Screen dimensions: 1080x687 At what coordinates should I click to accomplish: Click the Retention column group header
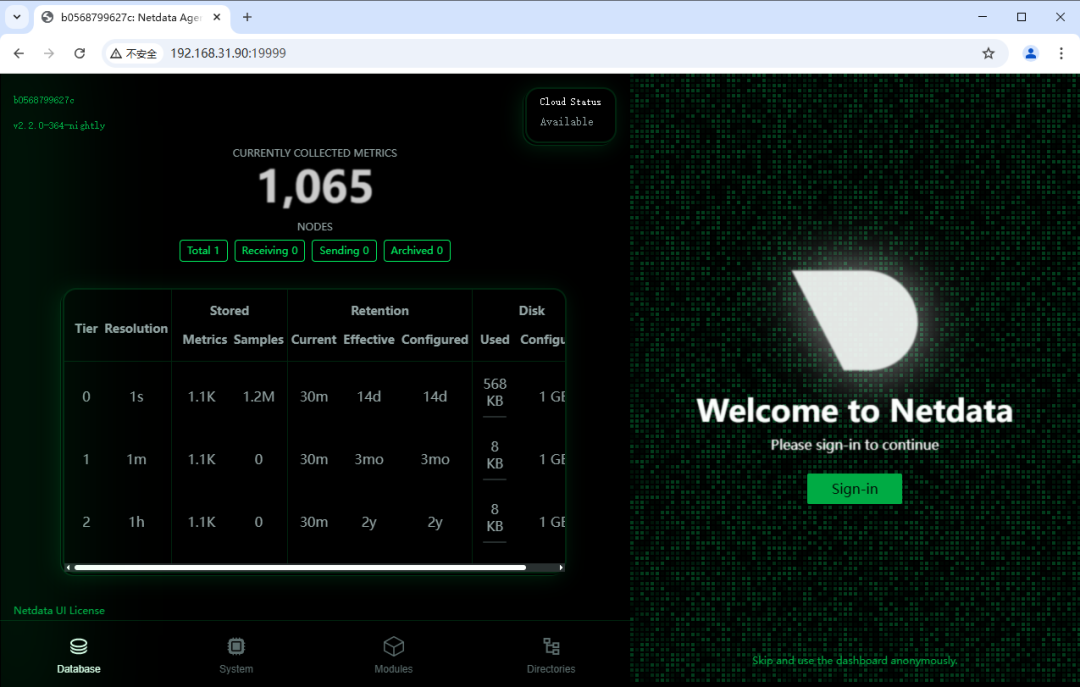(380, 311)
